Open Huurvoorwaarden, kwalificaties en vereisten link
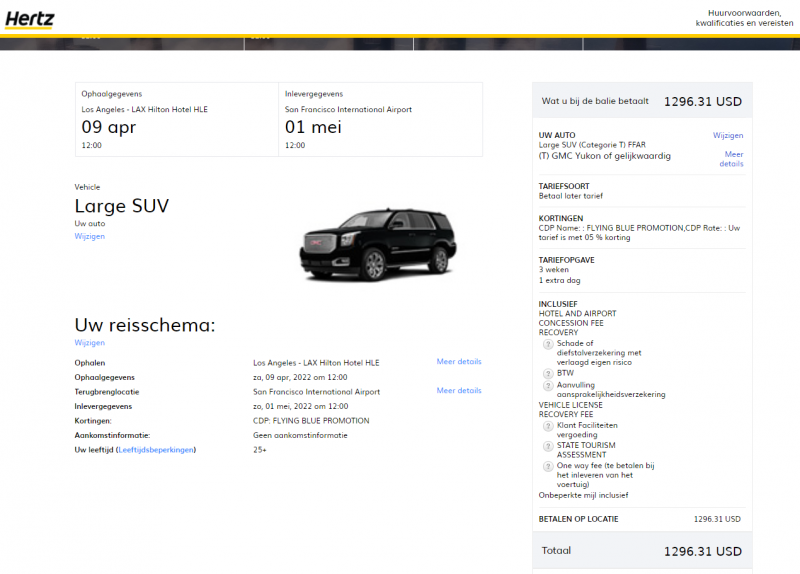 (738, 18)
